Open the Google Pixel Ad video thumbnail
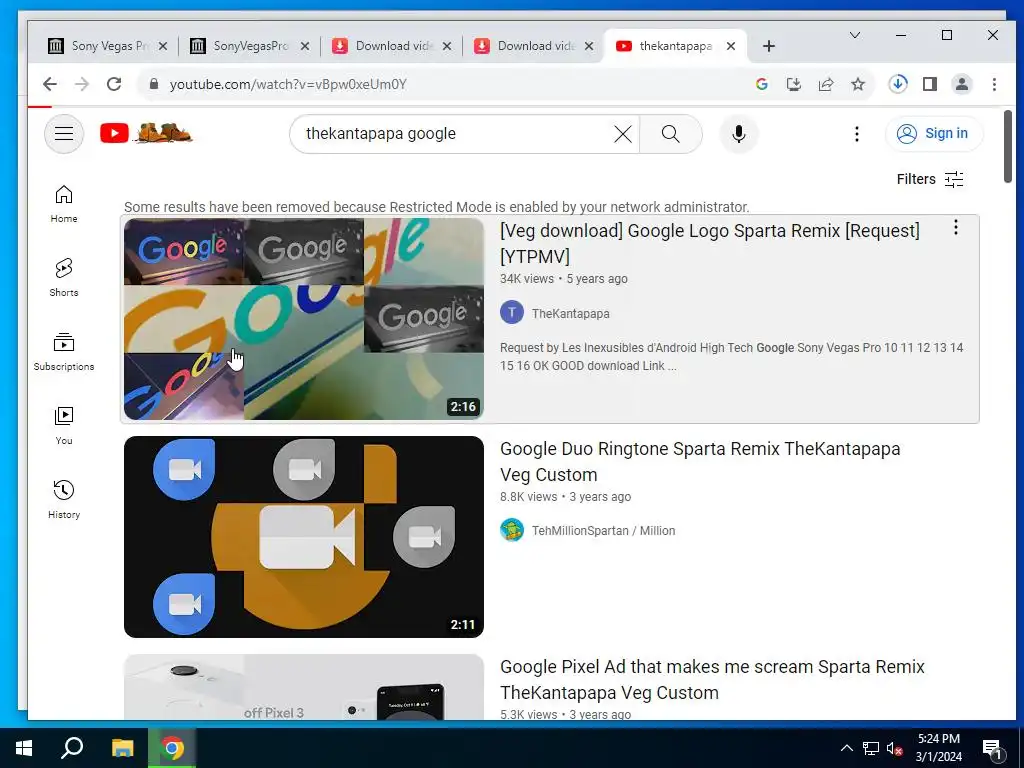Screen dimensions: 1024x768 coord(304,687)
